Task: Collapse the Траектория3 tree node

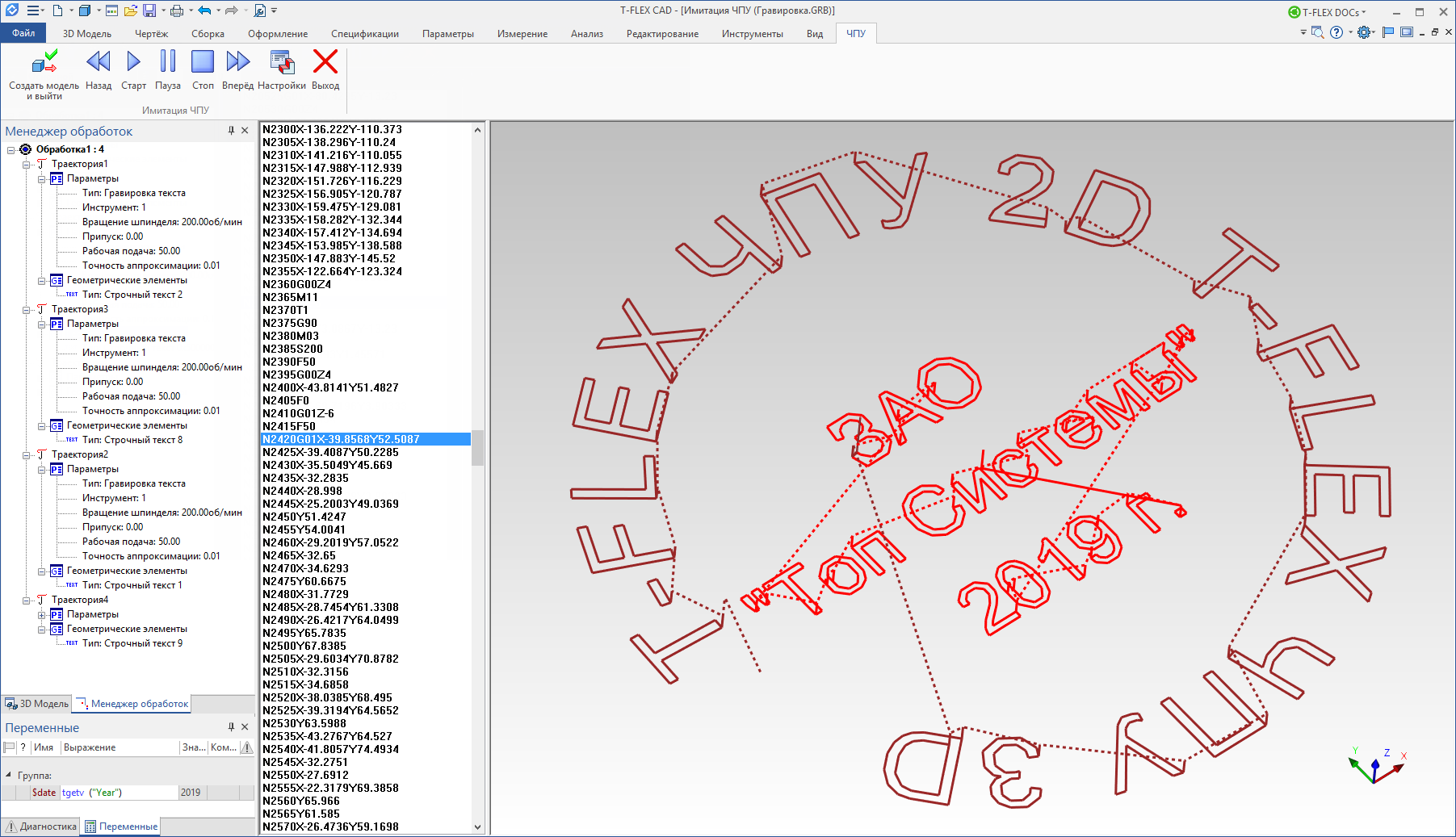Action: point(27,310)
